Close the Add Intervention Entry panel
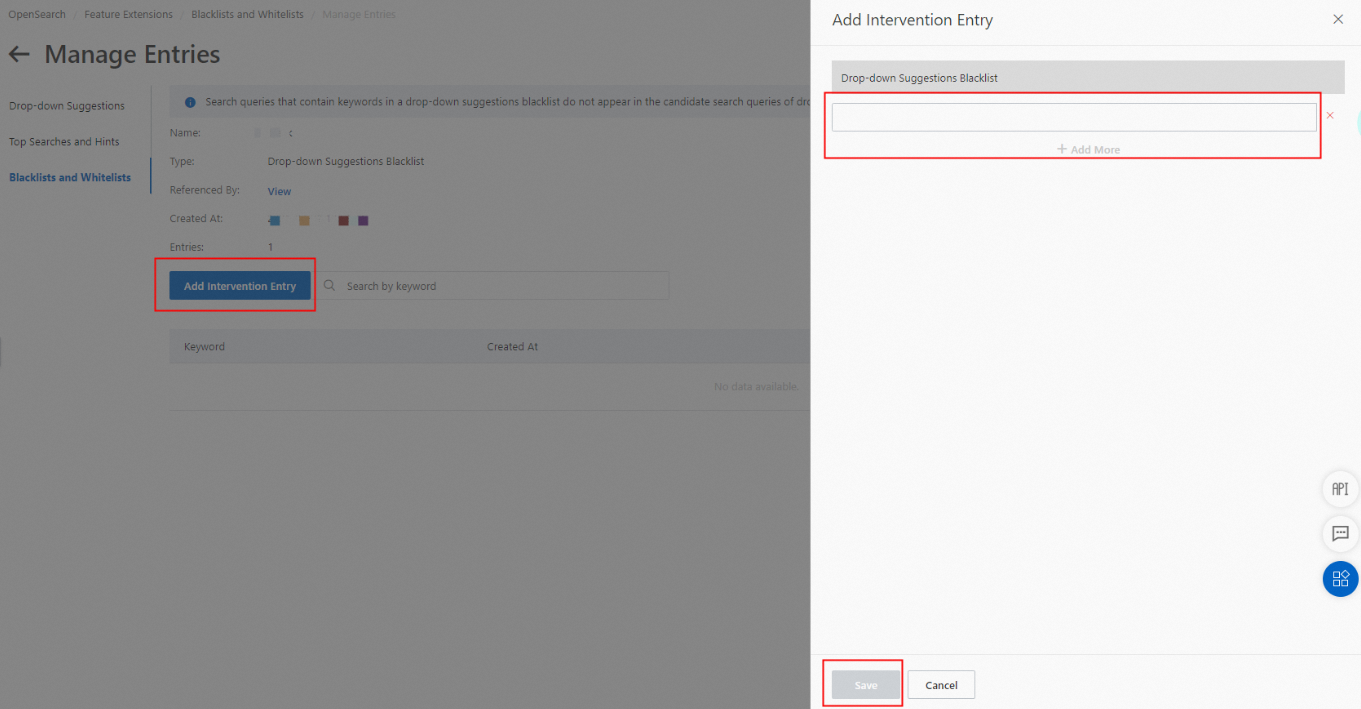Screen dimensions: 1361x709 [1338, 19]
